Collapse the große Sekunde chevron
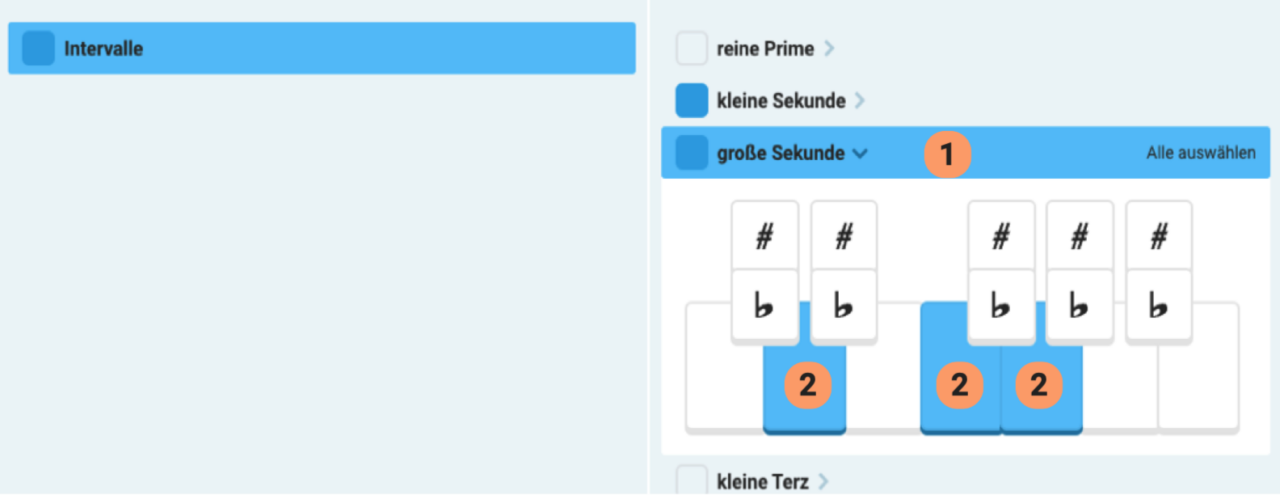This screenshot has width=1280, height=495. (x=860, y=154)
